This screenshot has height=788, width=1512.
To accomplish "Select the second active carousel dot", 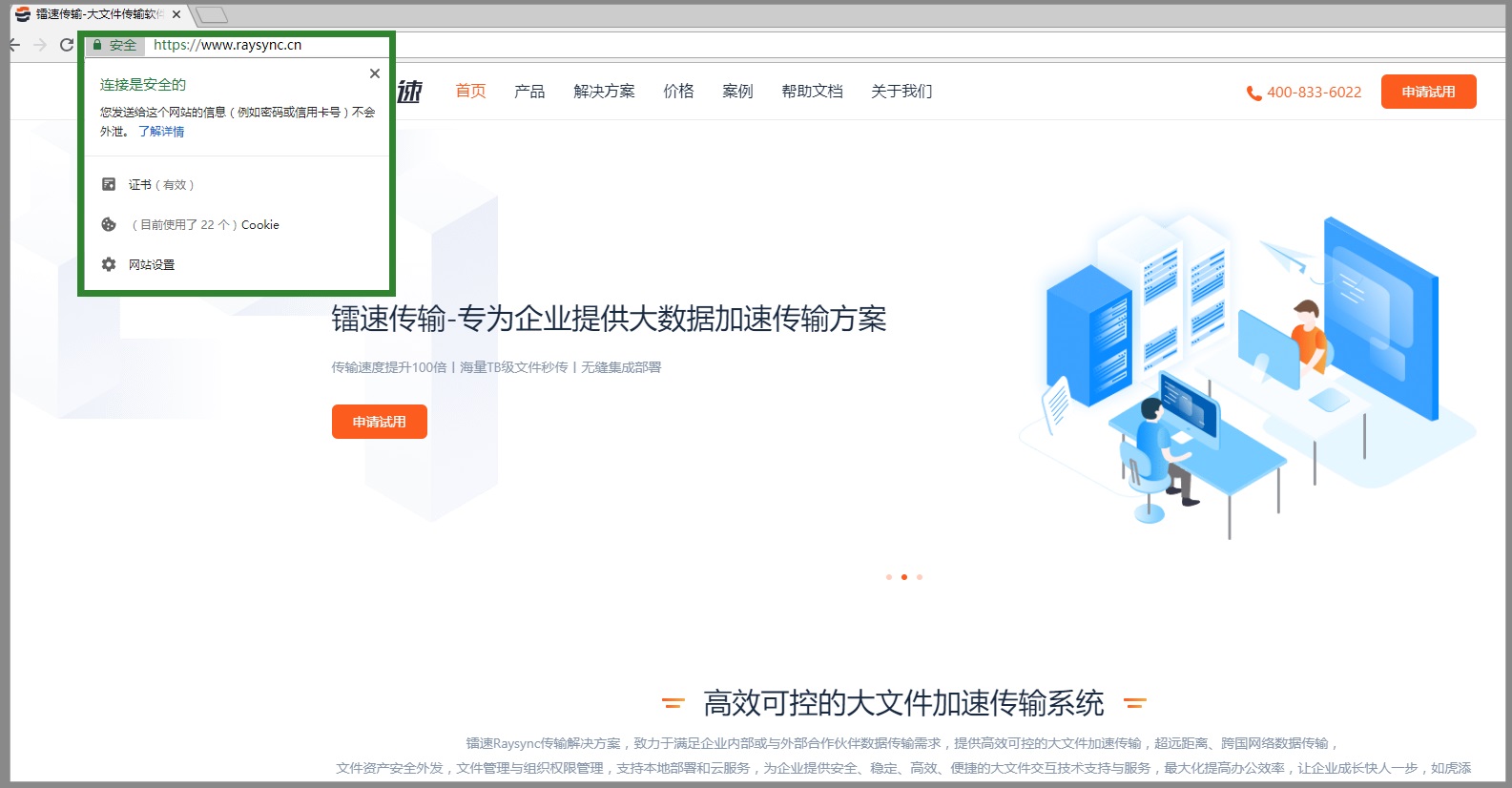I will [x=904, y=577].
